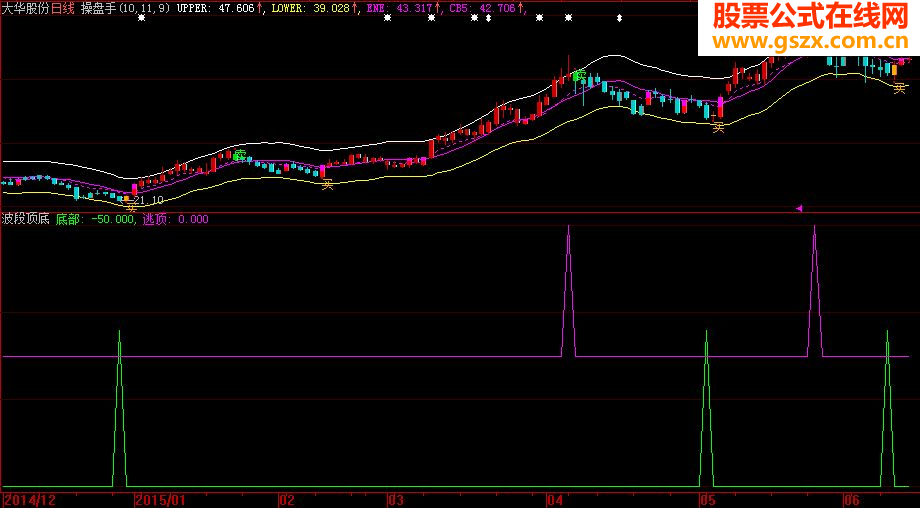The width and height of the screenshot is (920, 508).
Task: Click the leftmost white star info marker
Action: [x=141, y=18]
